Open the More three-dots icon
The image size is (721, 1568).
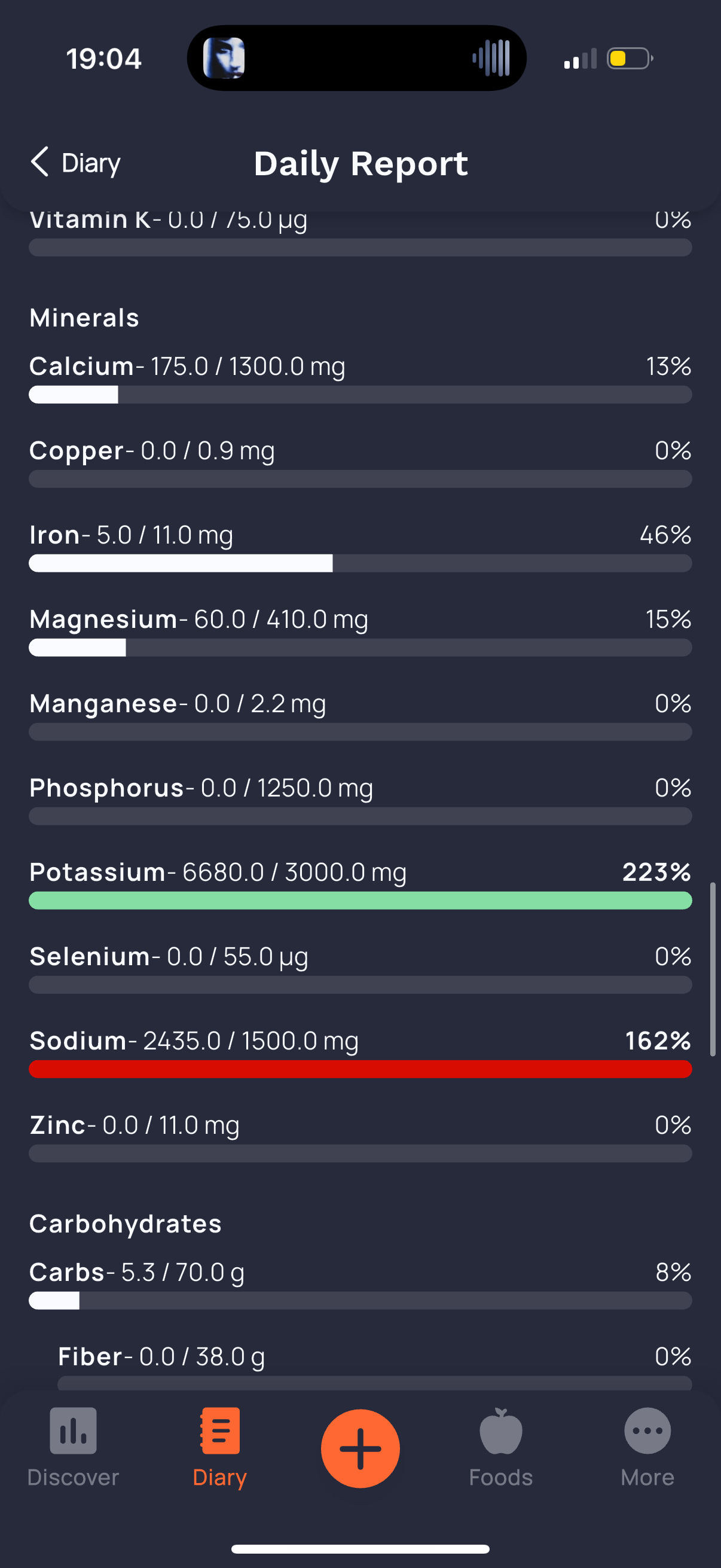647,1430
